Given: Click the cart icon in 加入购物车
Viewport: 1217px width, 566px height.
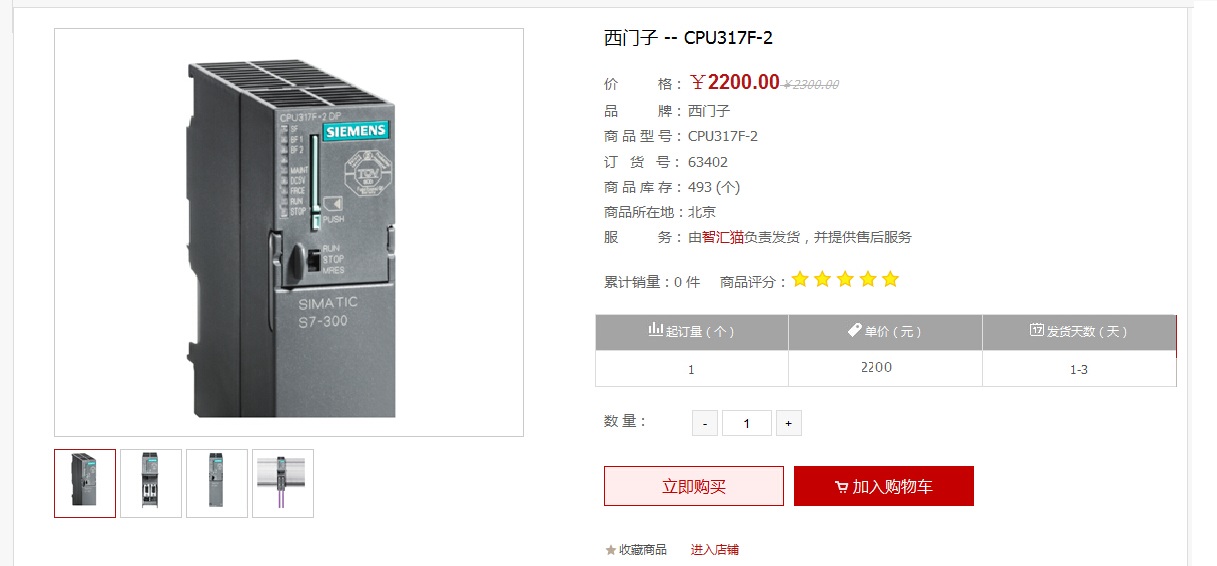Looking at the screenshot, I should (x=841, y=487).
